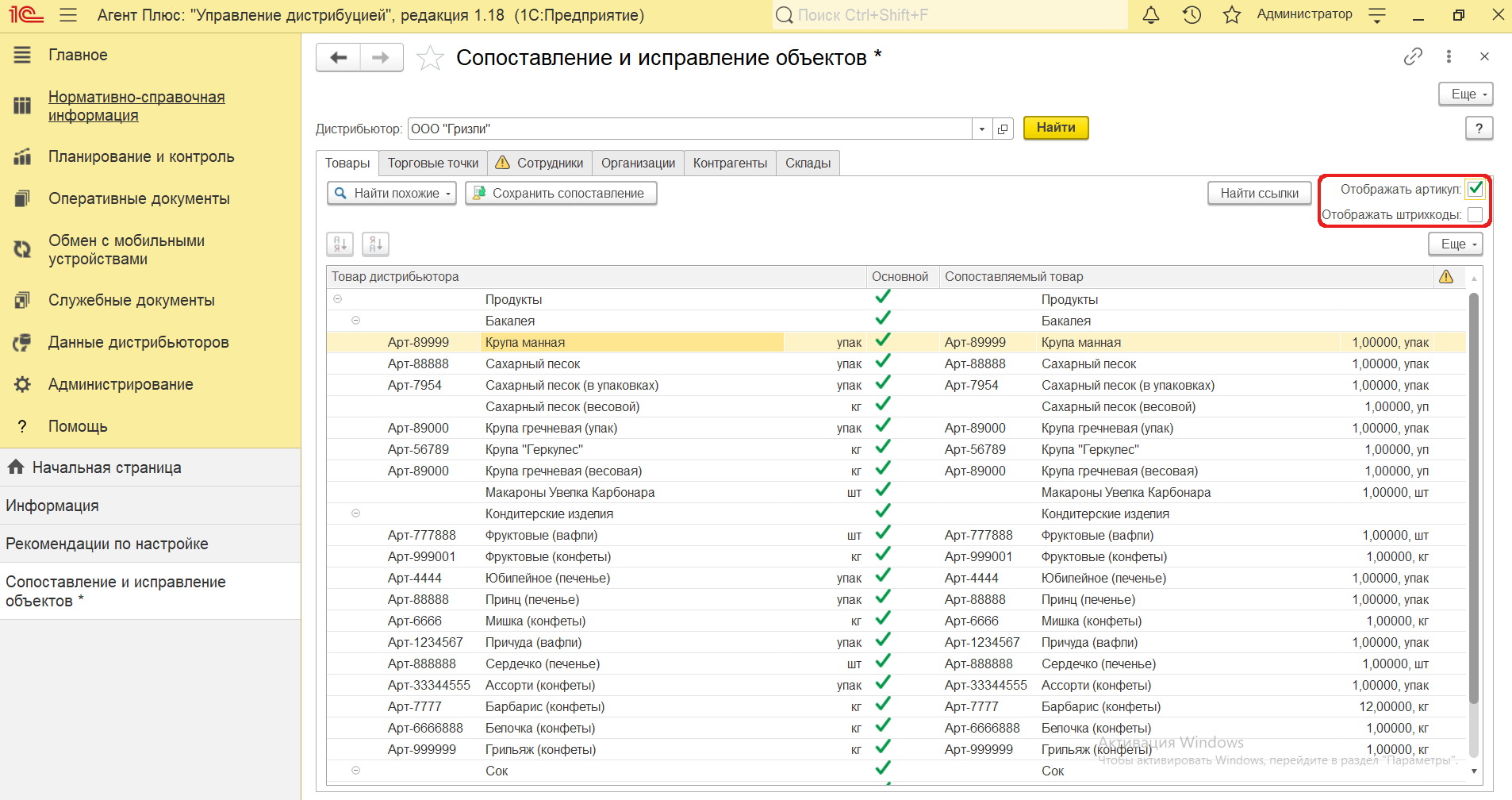1512x800 pixels.
Task: Open Служебные документы section
Action: tap(132, 300)
